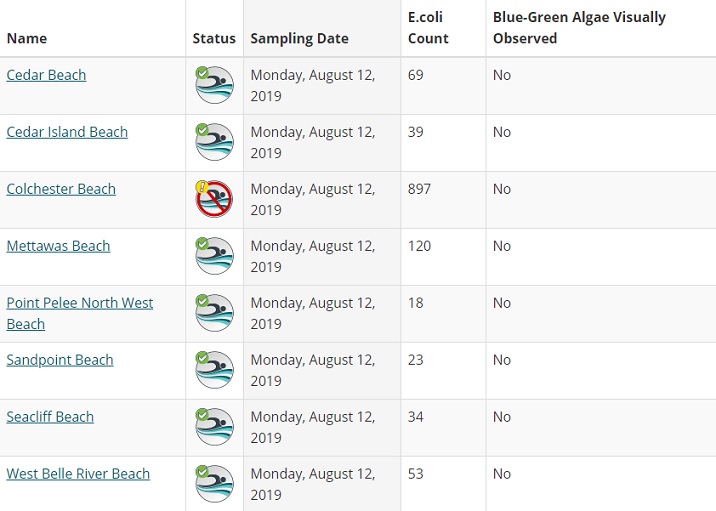Click Cedar Island Beach status icon
716x511 pixels.
[x=214, y=142]
